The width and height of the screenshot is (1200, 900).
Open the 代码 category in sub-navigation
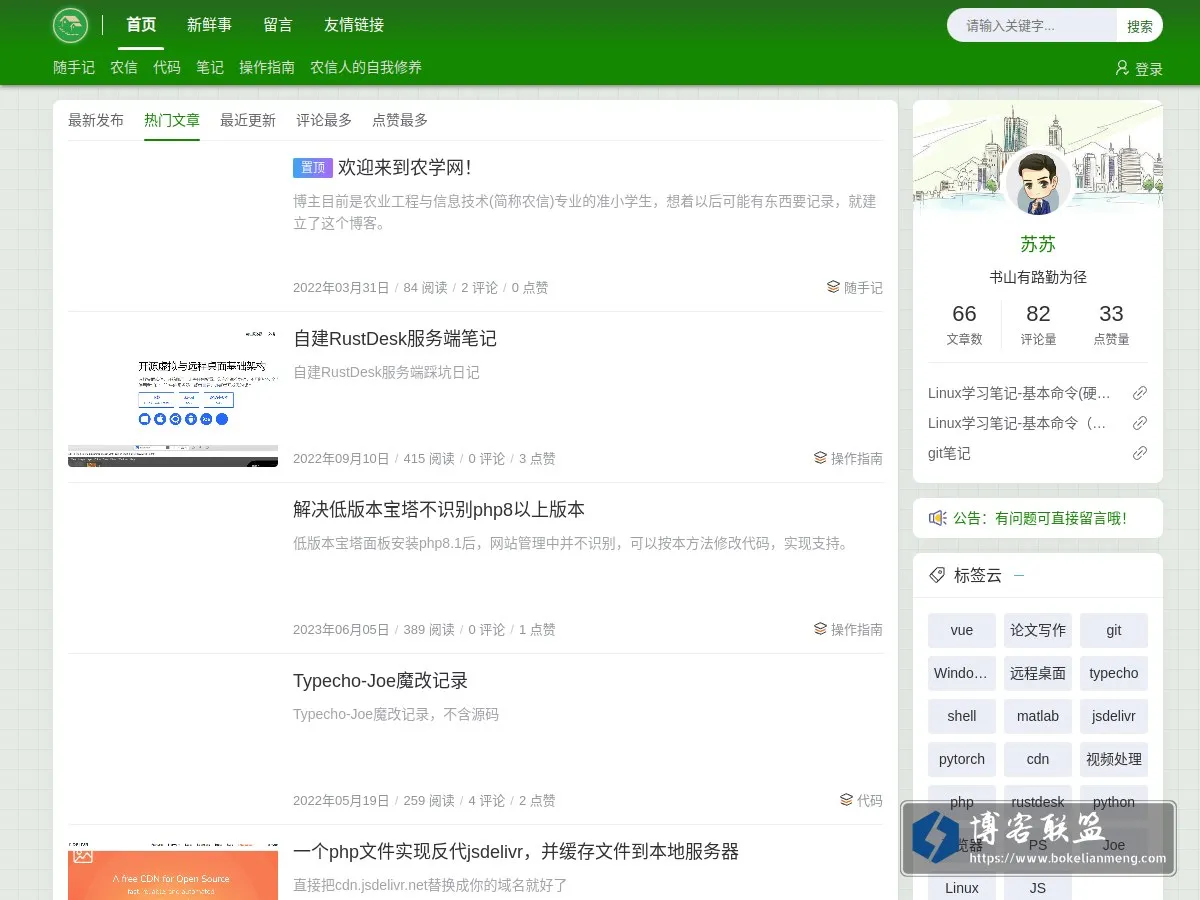point(167,67)
